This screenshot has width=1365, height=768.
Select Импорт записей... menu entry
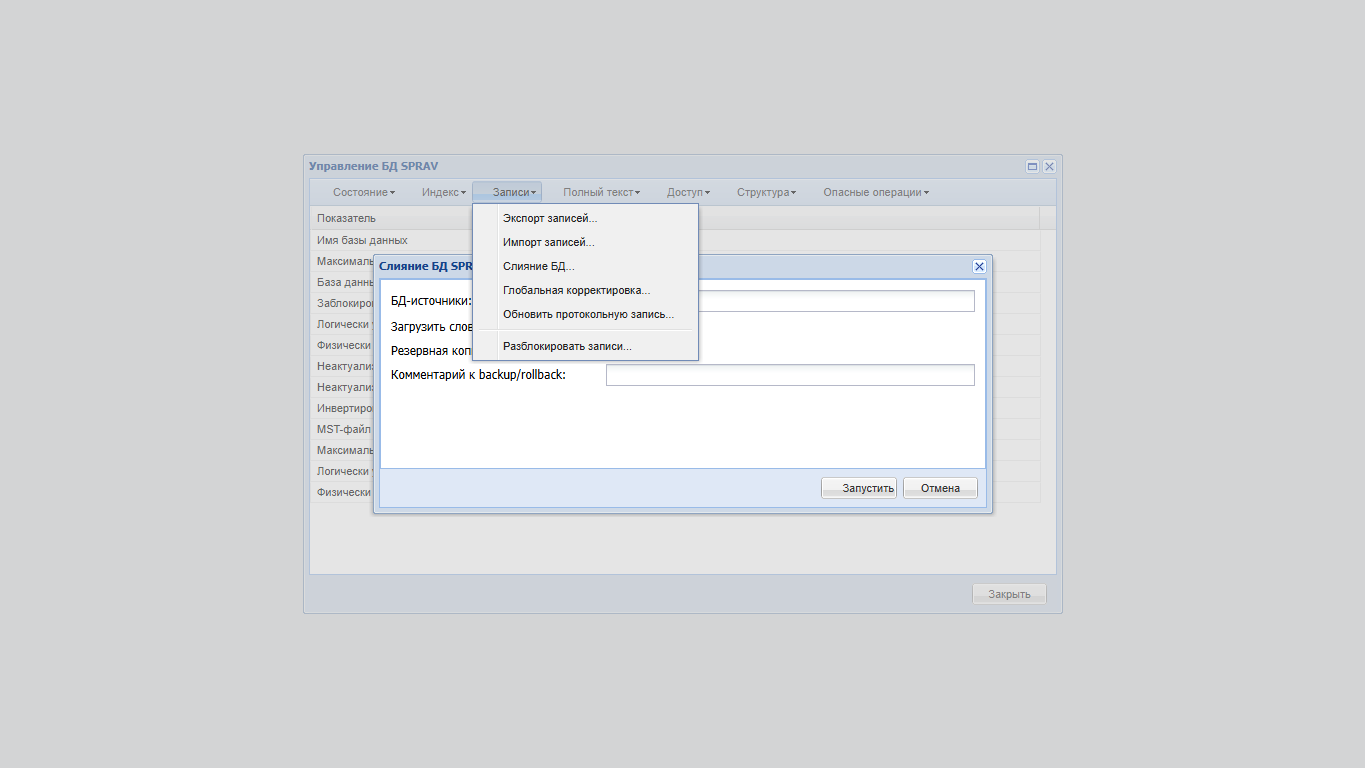[x=585, y=242]
